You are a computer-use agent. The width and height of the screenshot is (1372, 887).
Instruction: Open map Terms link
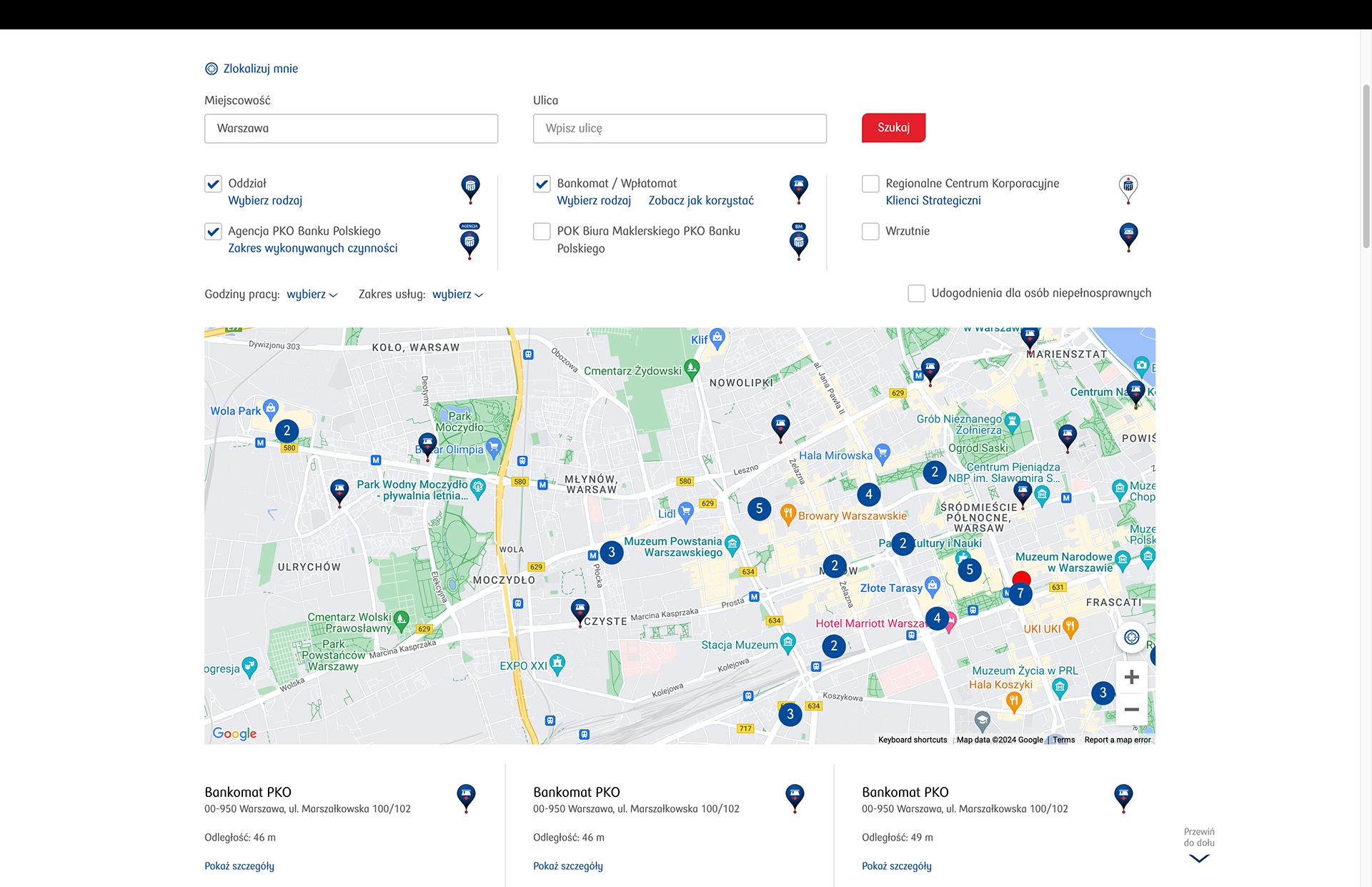[x=1063, y=740]
